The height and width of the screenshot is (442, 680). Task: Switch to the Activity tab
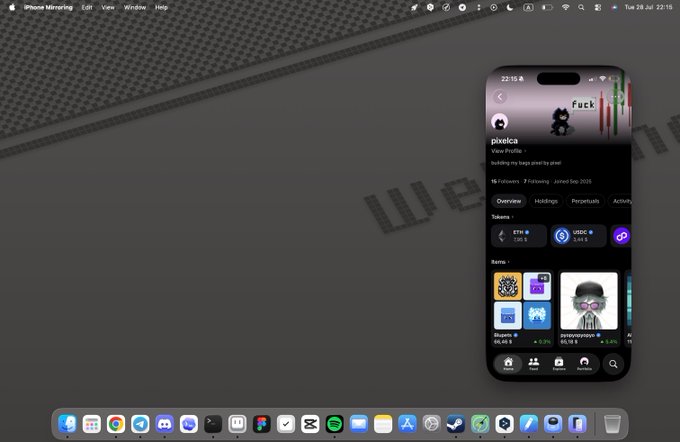click(621, 201)
